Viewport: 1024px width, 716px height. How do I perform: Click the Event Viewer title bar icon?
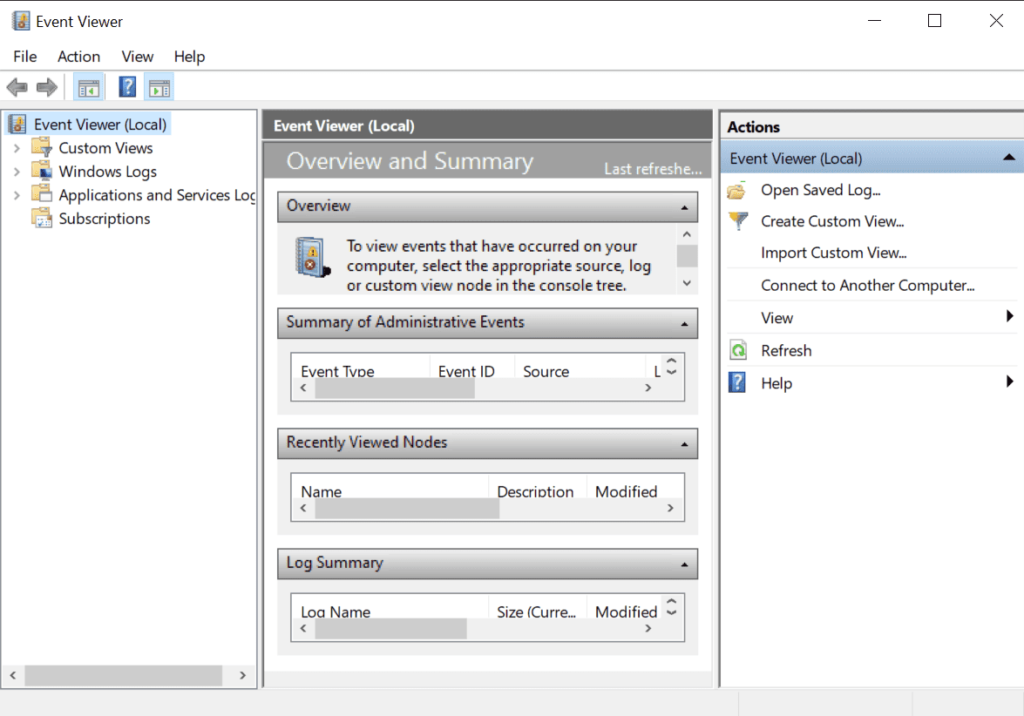pos(20,21)
